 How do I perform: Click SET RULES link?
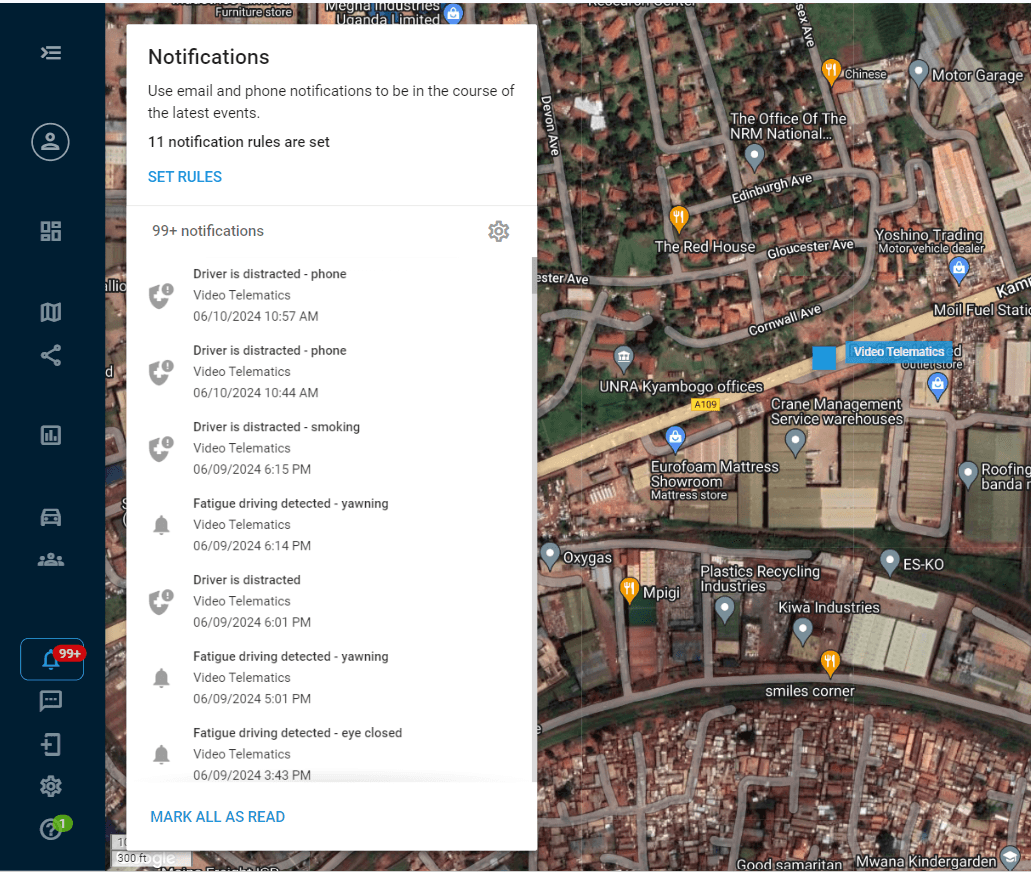click(x=185, y=177)
